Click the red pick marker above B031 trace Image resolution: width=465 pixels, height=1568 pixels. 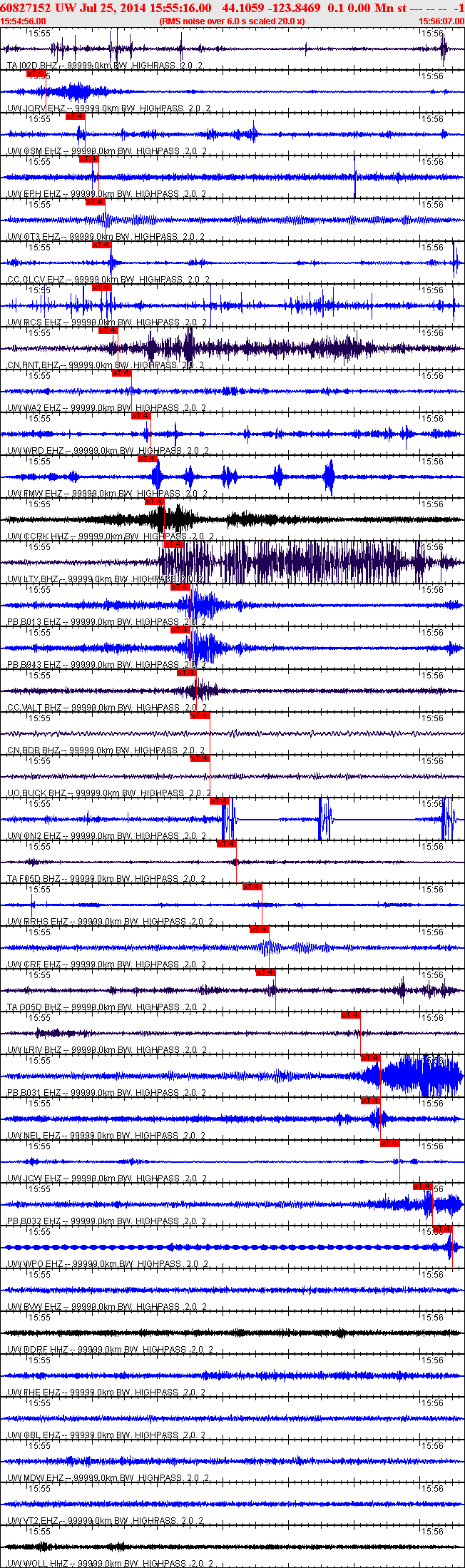(370, 1057)
